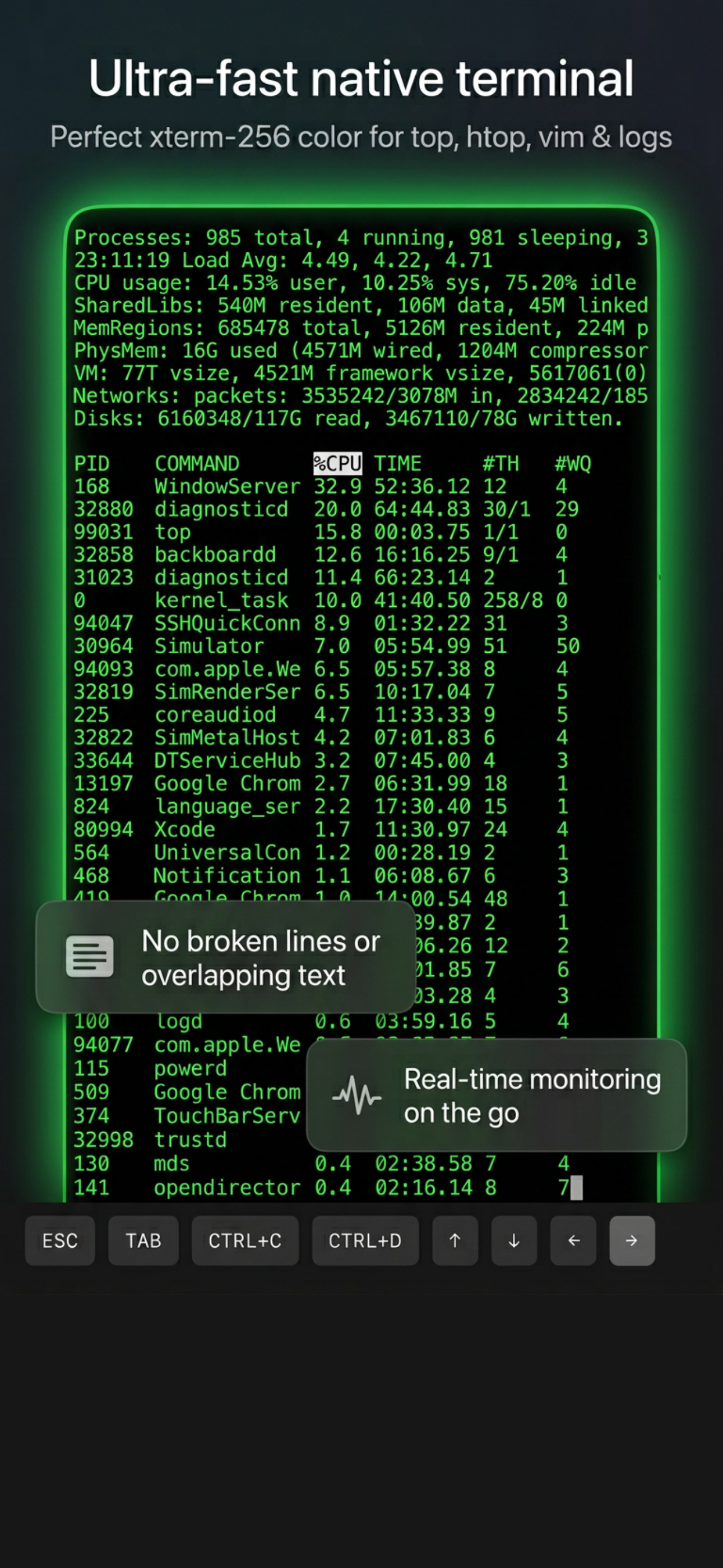The height and width of the screenshot is (1568, 723).
Task: Click the CPU usage summary line
Action: point(355,283)
